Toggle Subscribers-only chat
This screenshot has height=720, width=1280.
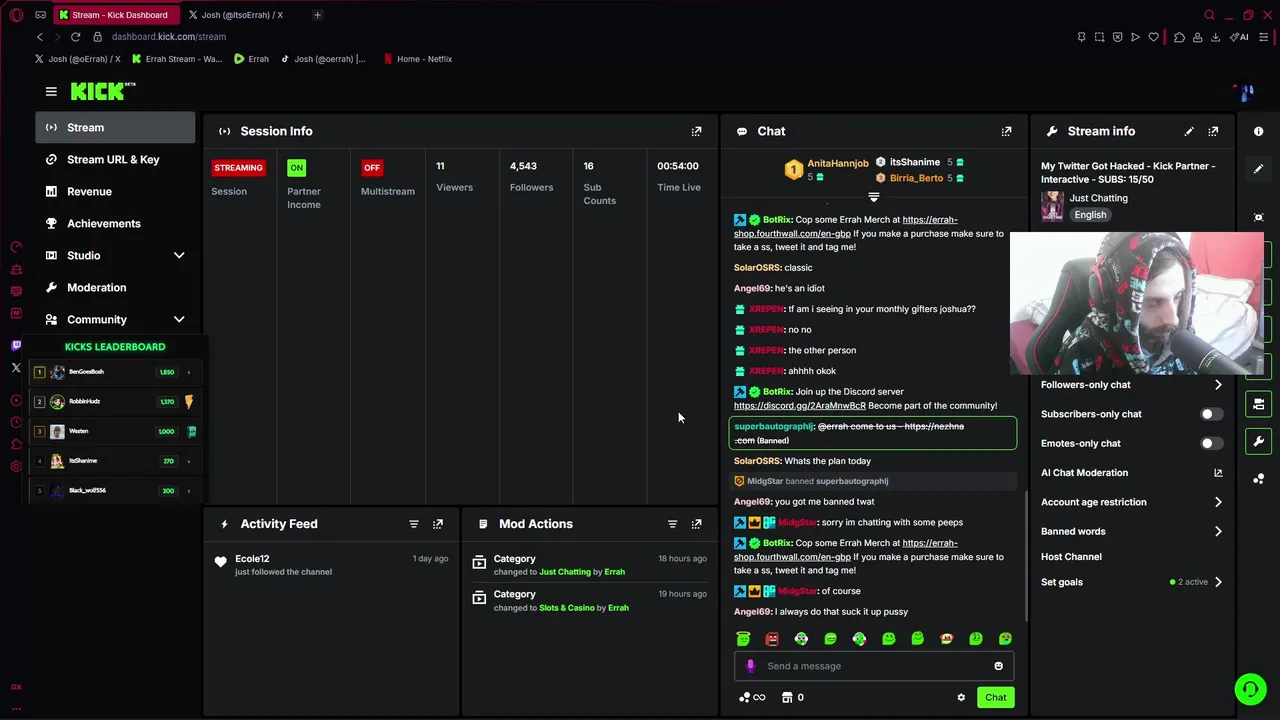pos(1211,414)
